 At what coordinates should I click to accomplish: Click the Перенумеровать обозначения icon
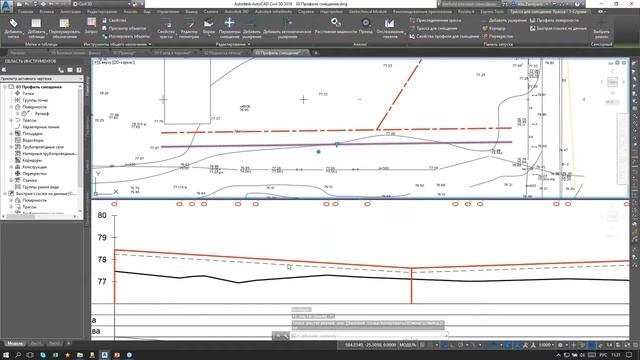point(64,28)
